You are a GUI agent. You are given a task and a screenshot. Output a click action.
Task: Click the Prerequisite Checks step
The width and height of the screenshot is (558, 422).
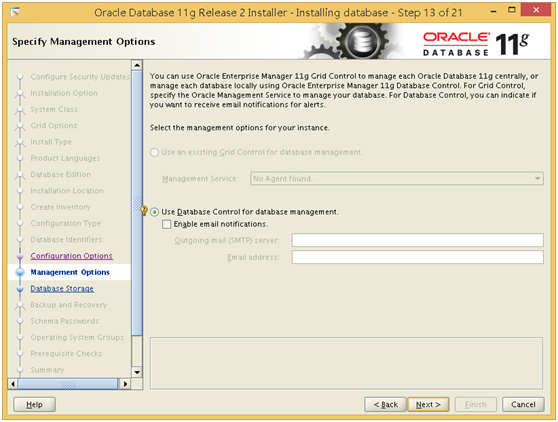coord(66,354)
